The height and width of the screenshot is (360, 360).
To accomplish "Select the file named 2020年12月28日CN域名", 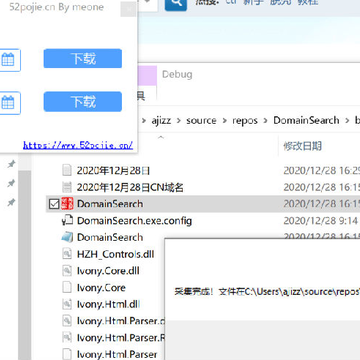I will [x=130, y=187].
